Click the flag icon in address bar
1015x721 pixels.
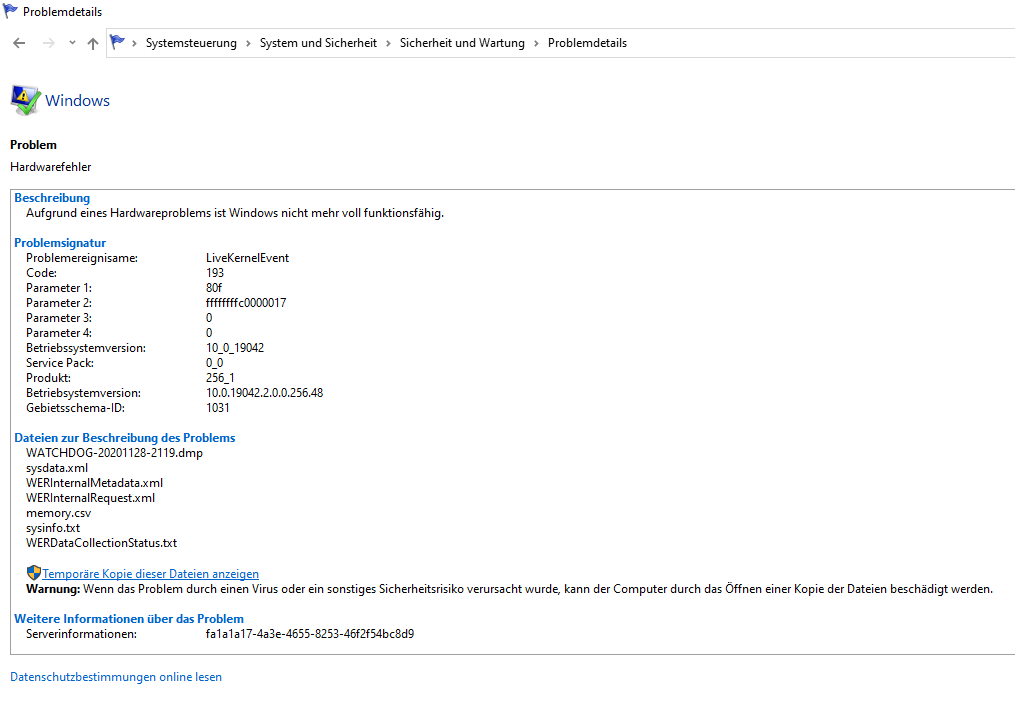(117, 43)
